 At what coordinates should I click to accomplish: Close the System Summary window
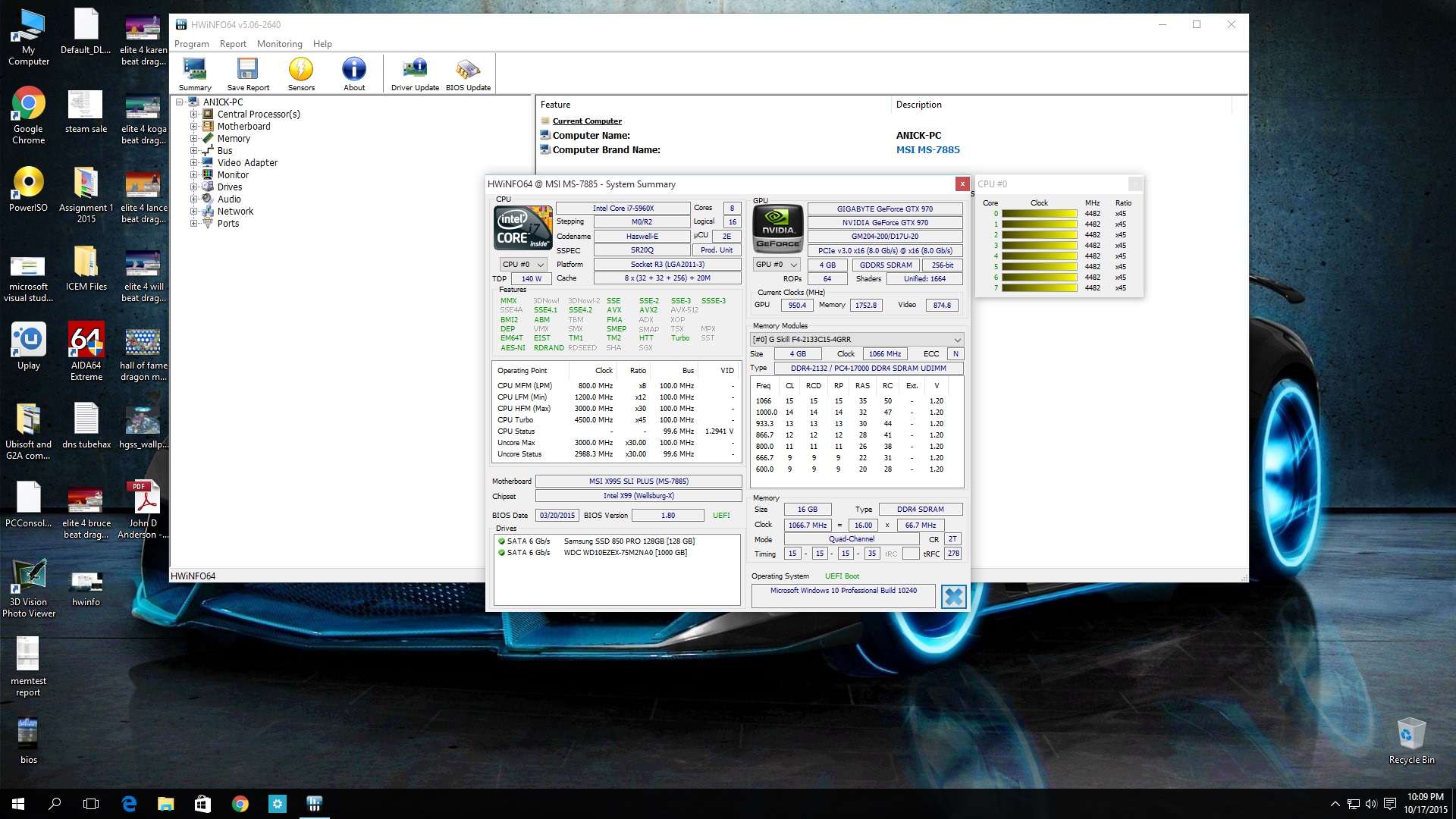click(x=962, y=184)
